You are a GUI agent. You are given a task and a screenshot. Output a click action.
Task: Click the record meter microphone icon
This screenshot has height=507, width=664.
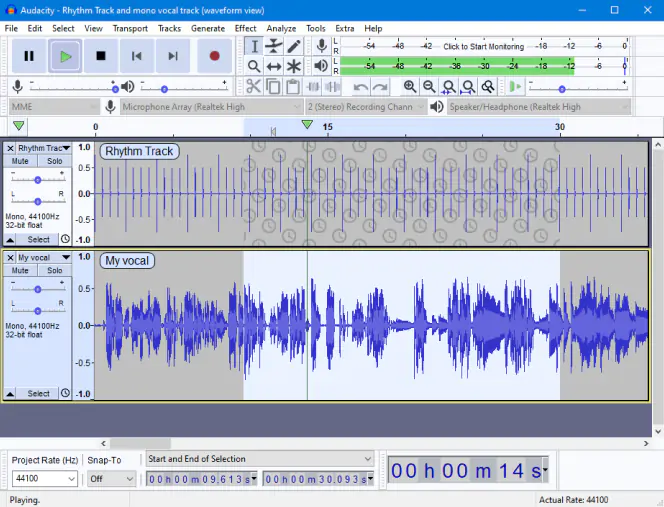pyautogui.click(x=321, y=46)
